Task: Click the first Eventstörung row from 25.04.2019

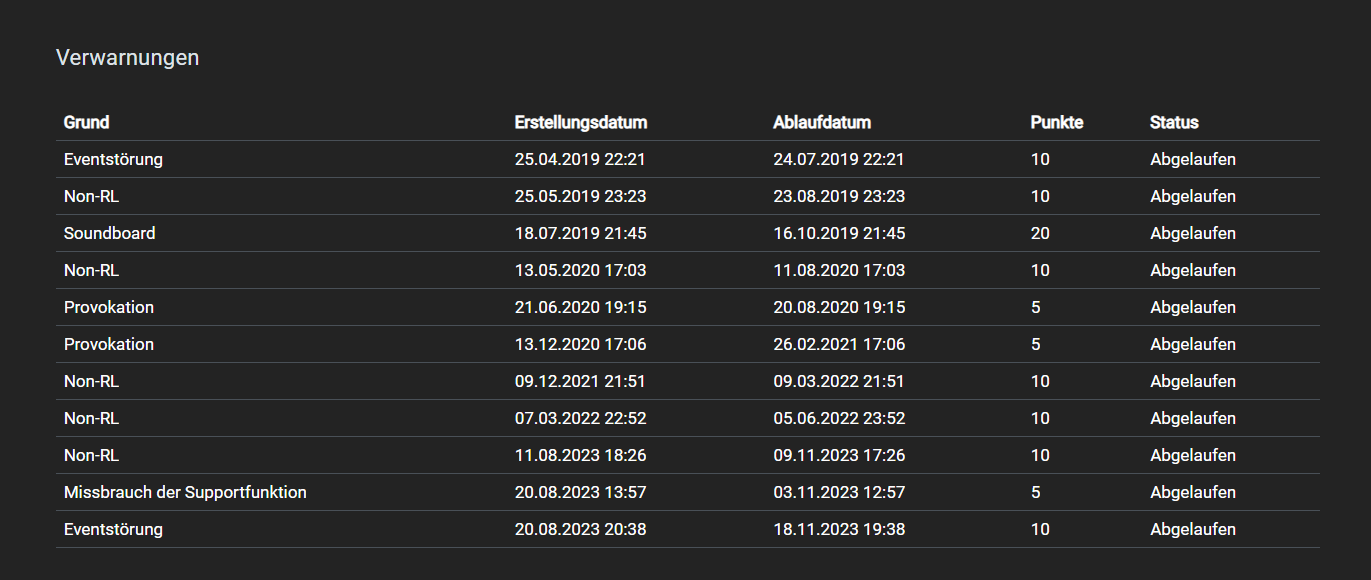Action: 688,159
